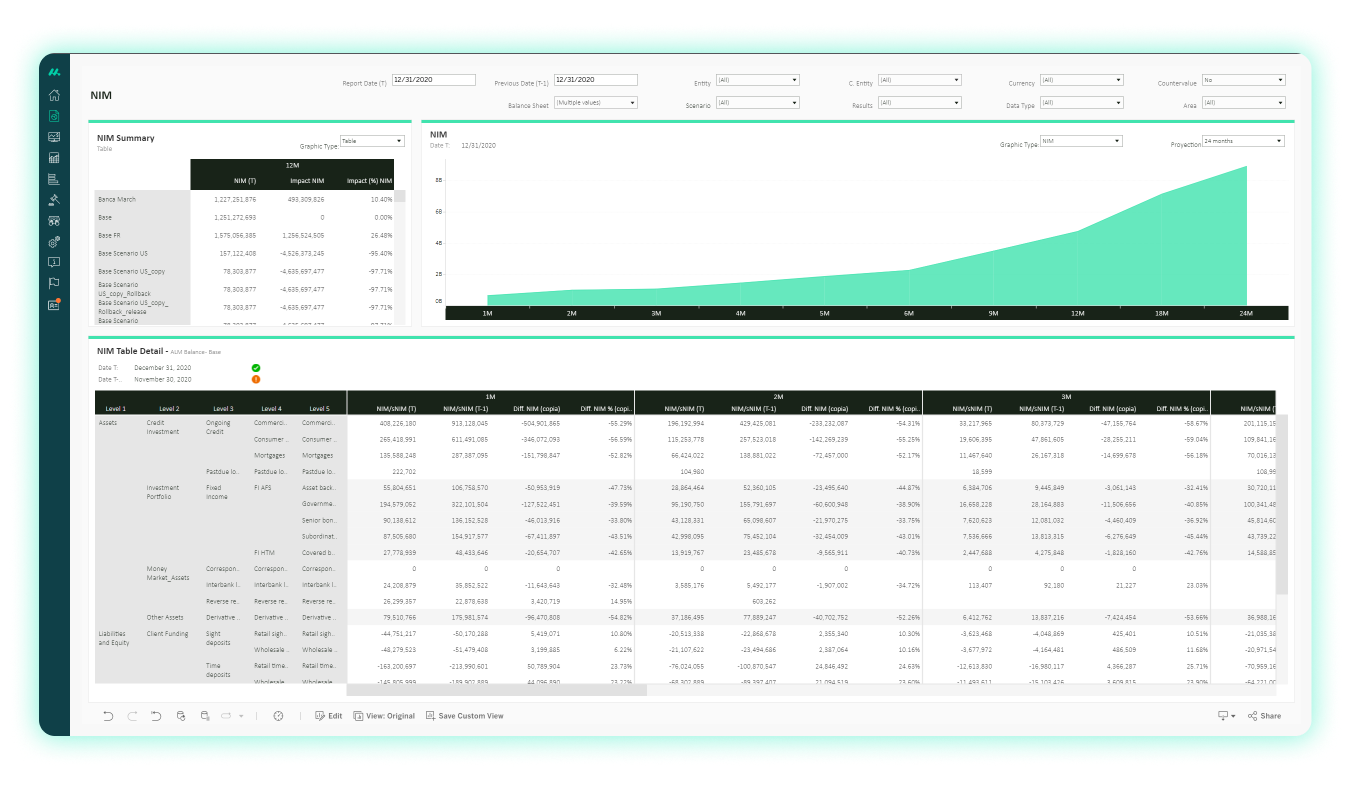This screenshot has width=1350, height=790.
Task: Click the Report Date (T) input field
Action: coord(433,80)
